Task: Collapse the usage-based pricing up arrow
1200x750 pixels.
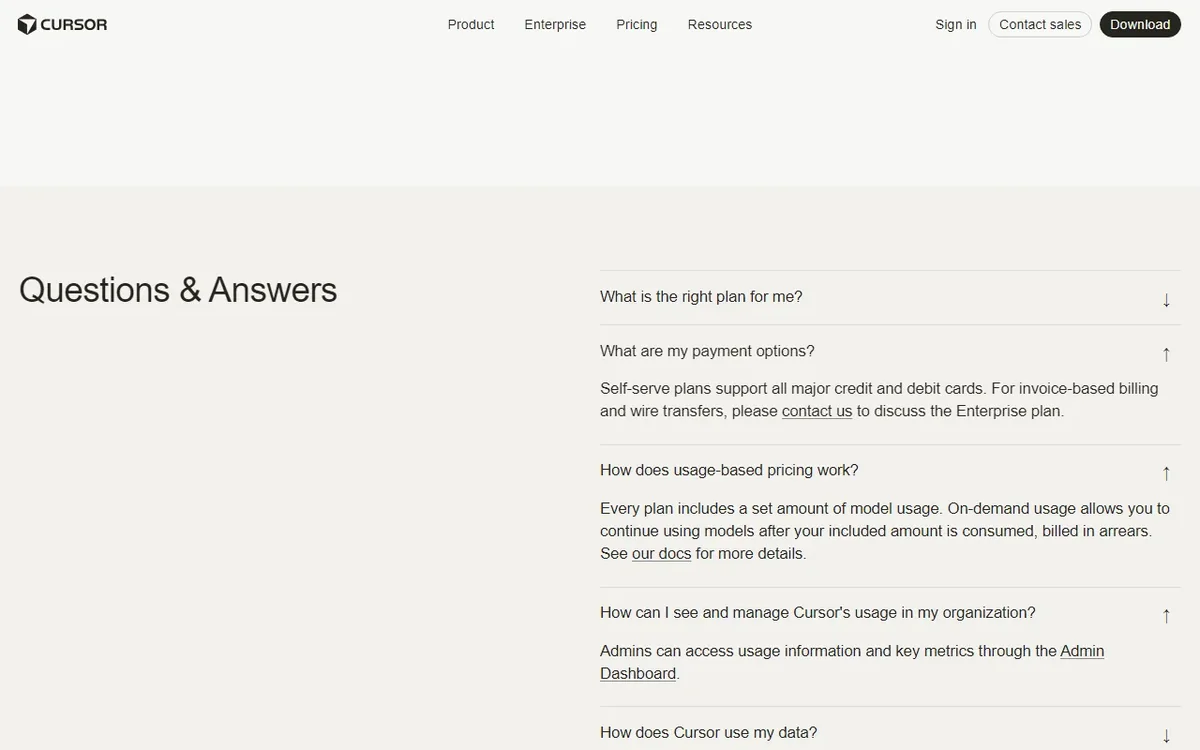Action: (1166, 472)
